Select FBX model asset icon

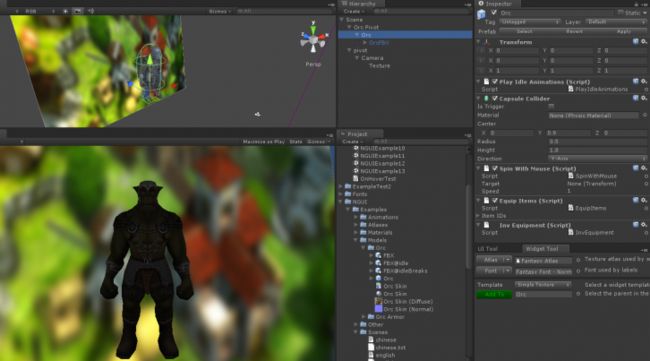(378, 256)
